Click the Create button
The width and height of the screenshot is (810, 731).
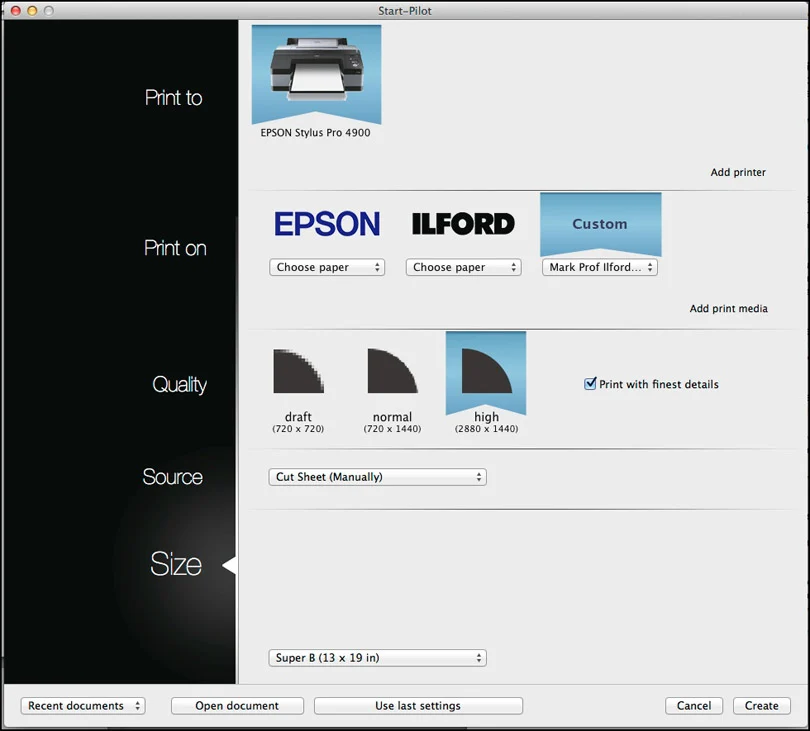coord(761,706)
